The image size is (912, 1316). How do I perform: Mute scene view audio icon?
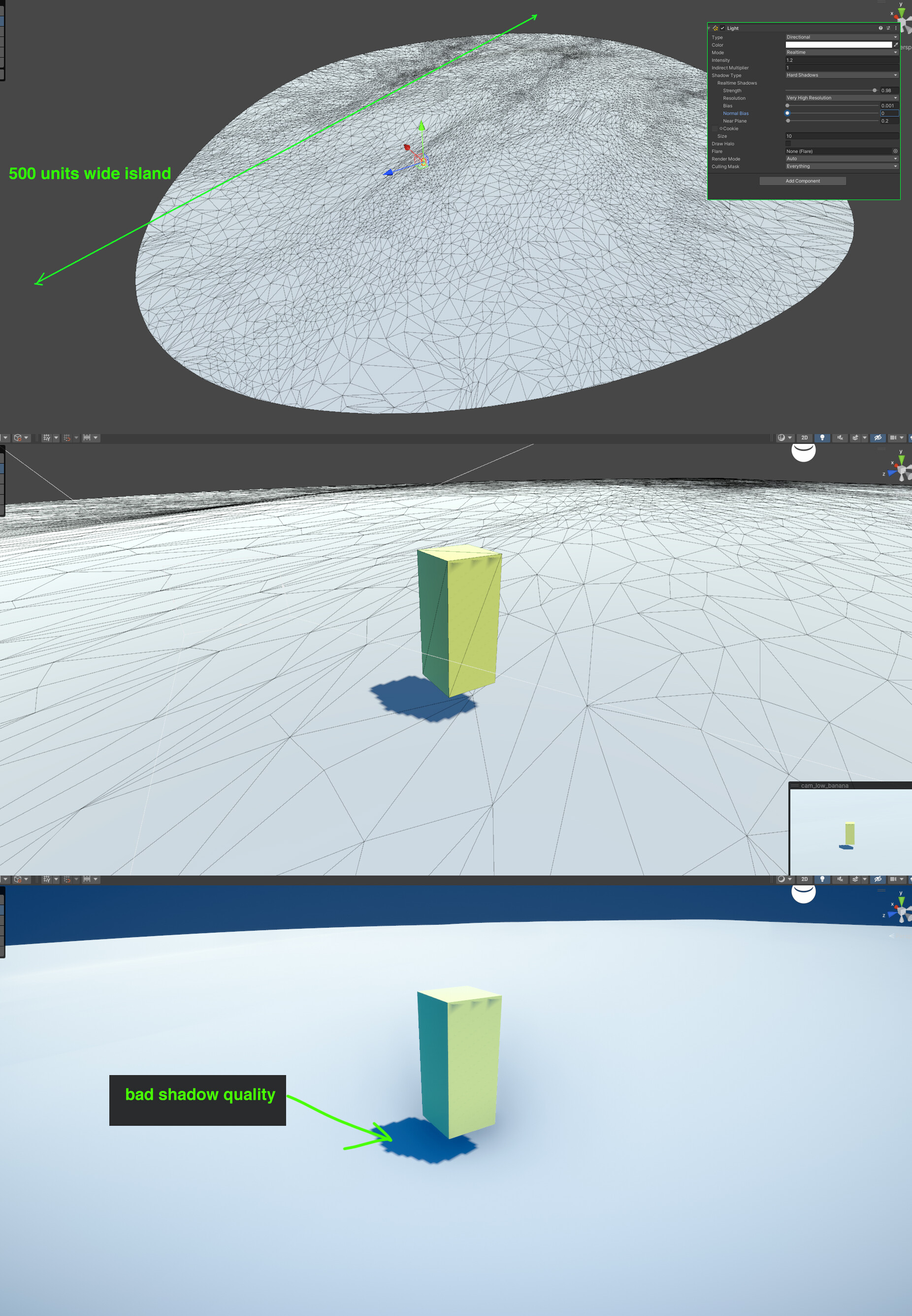tap(840, 438)
